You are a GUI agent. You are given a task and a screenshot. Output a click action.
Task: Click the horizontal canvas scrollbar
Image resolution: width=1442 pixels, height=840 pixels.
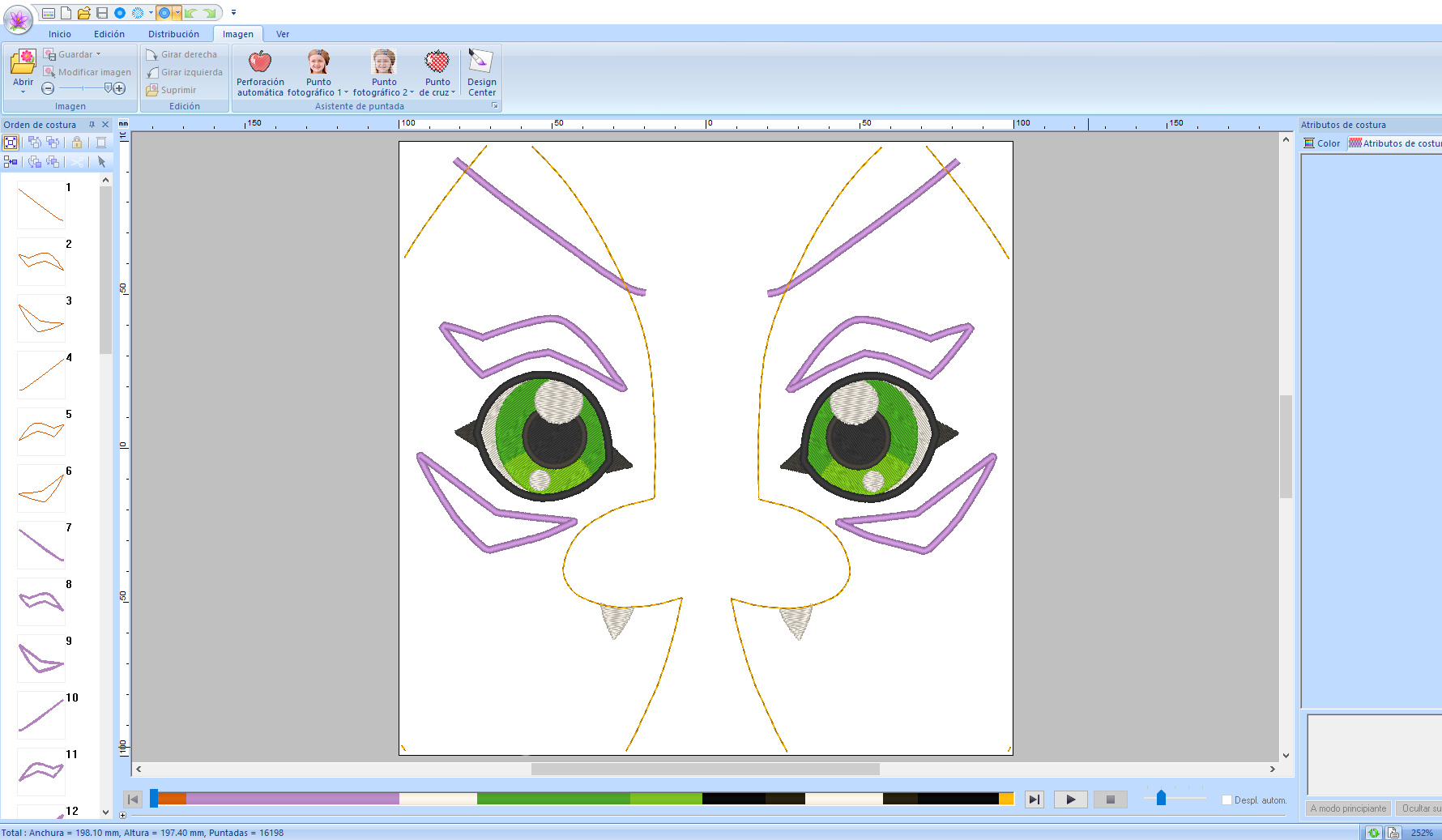coord(705,769)
